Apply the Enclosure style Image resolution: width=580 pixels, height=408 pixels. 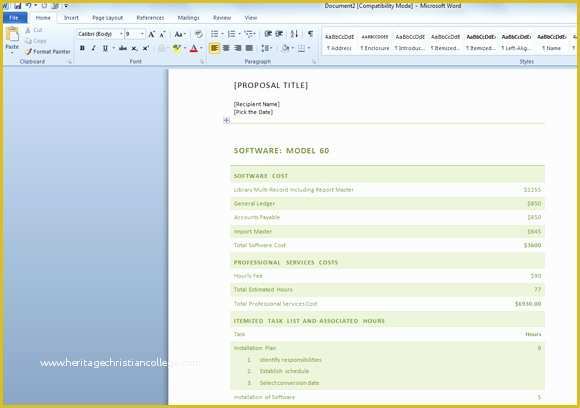coord(375,42)
